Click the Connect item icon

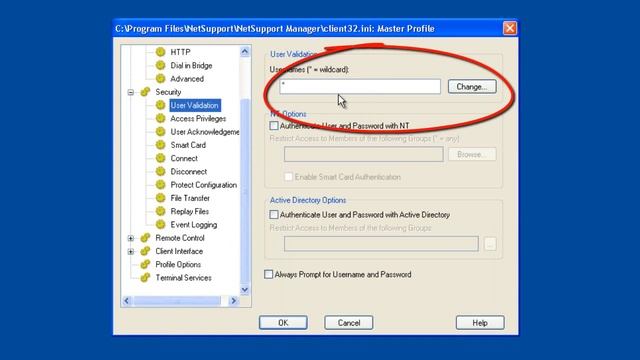pyautogui.click(x=160, y=158)
